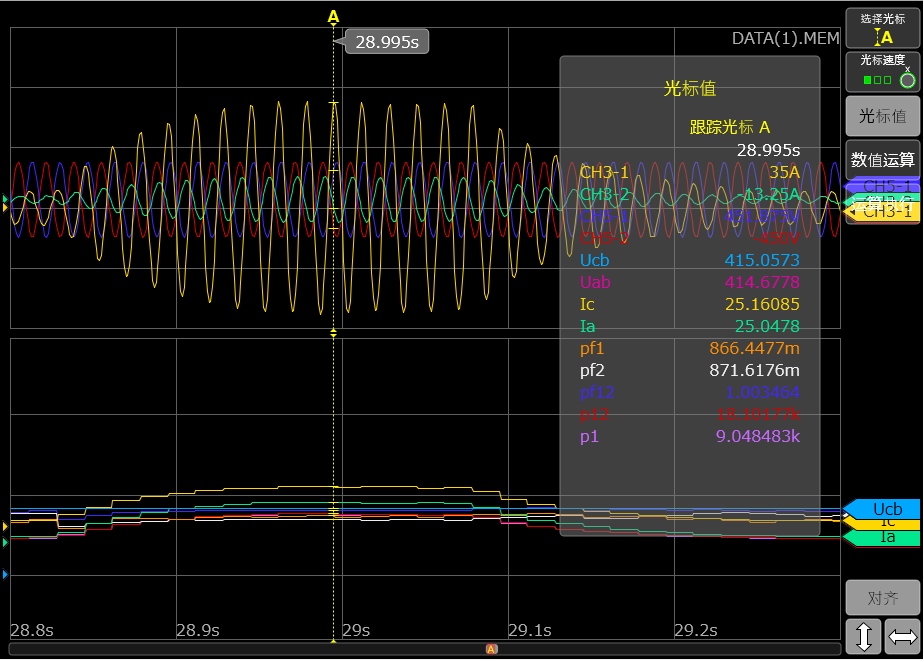Toggle the 光标值 button in the right sidebar
924x662 pixels.
882,116
